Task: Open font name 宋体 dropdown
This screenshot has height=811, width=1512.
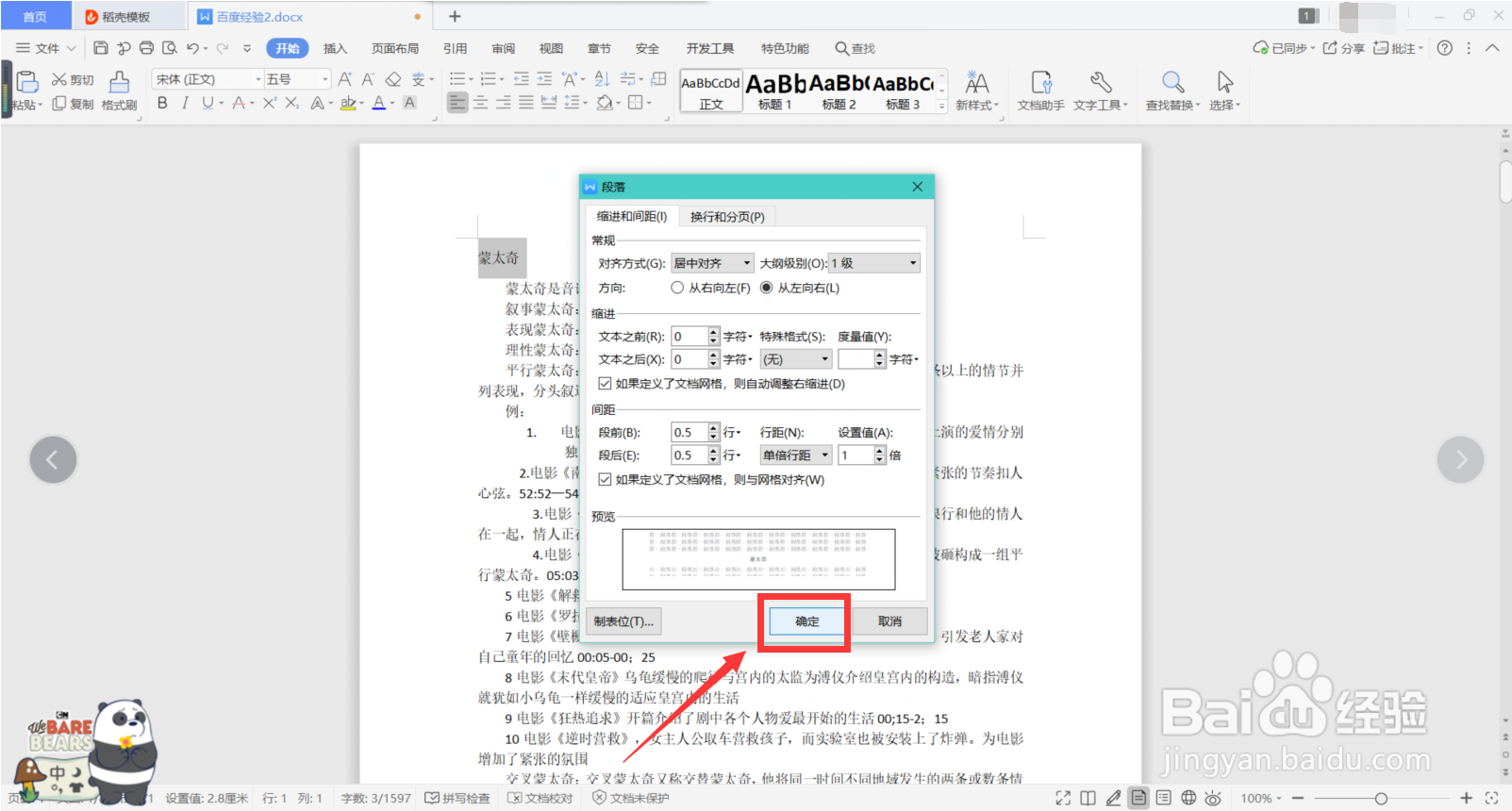Action: [x=258, y=79]
